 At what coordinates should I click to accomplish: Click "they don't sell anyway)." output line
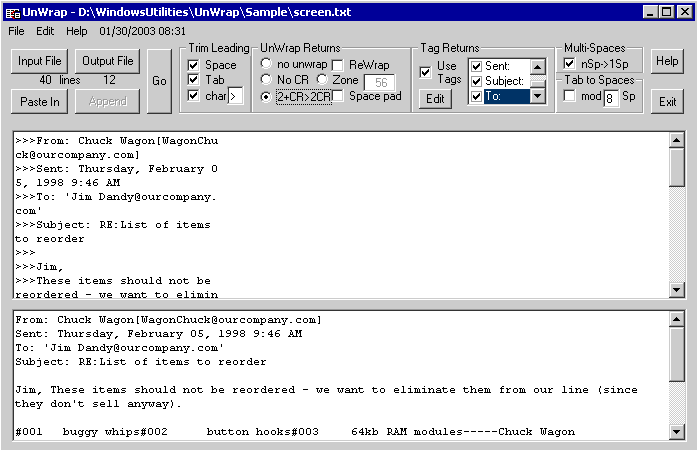pyautogui.click(x=98, y=404)
